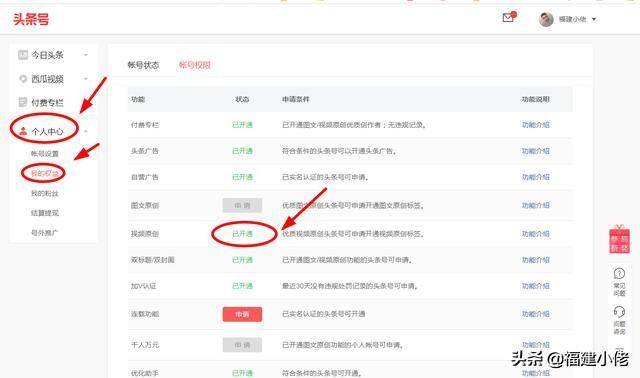
Task: Click the grey 申请 button for 千人万元
Action: click(x=242, y=345)
